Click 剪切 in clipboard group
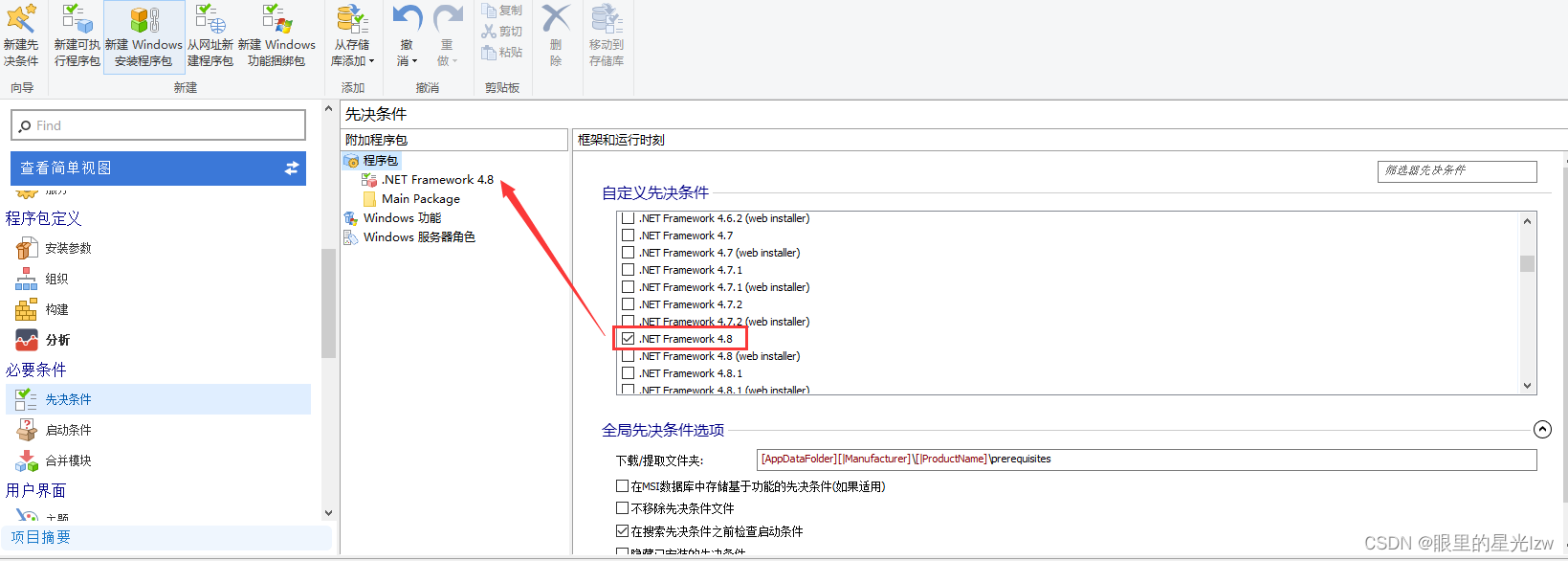The width and height of the screenshot is (1568, 561). 502,32
